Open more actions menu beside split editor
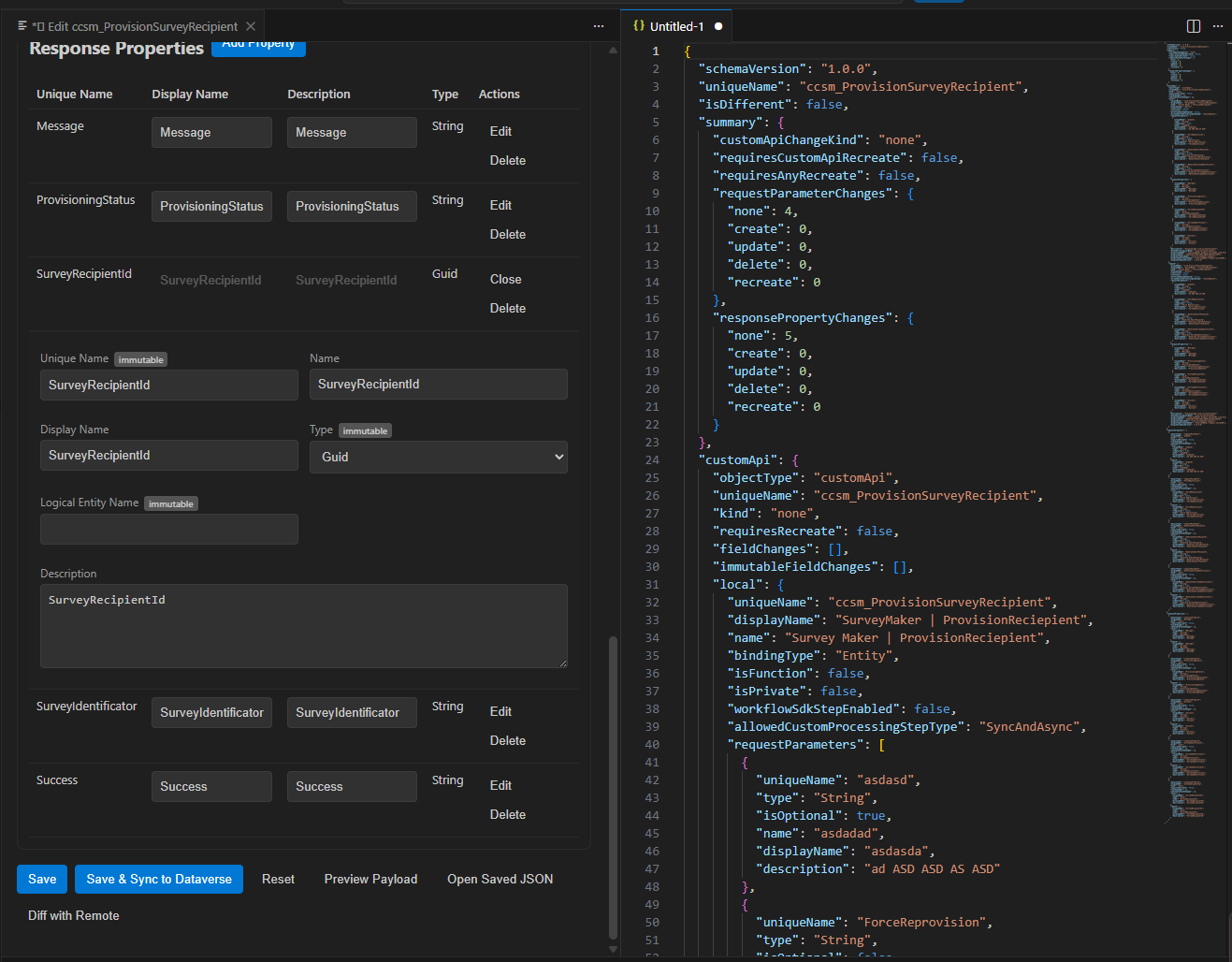 pos(1218,26)
